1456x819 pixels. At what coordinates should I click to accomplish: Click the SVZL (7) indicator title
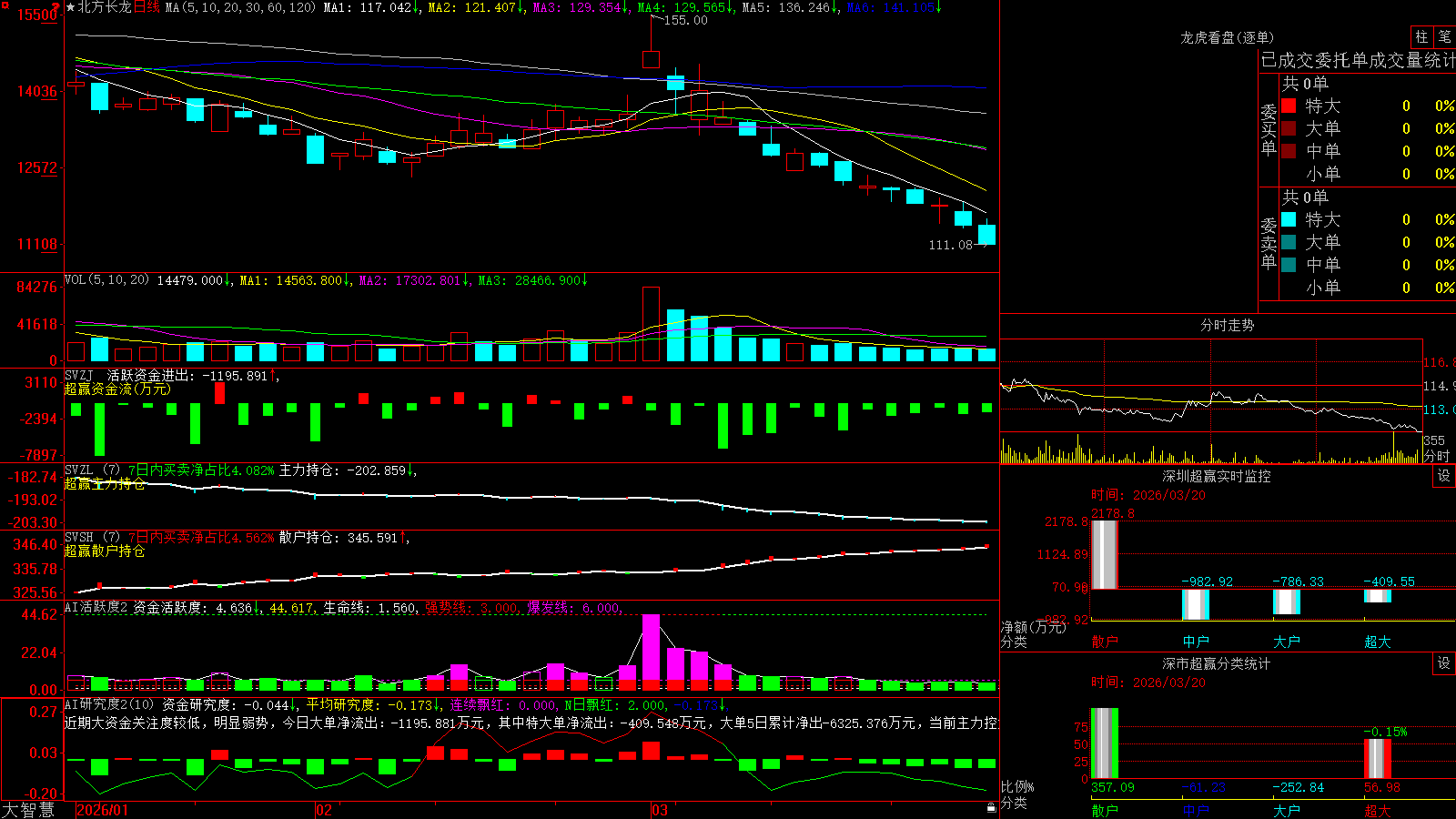pos(92,470)
